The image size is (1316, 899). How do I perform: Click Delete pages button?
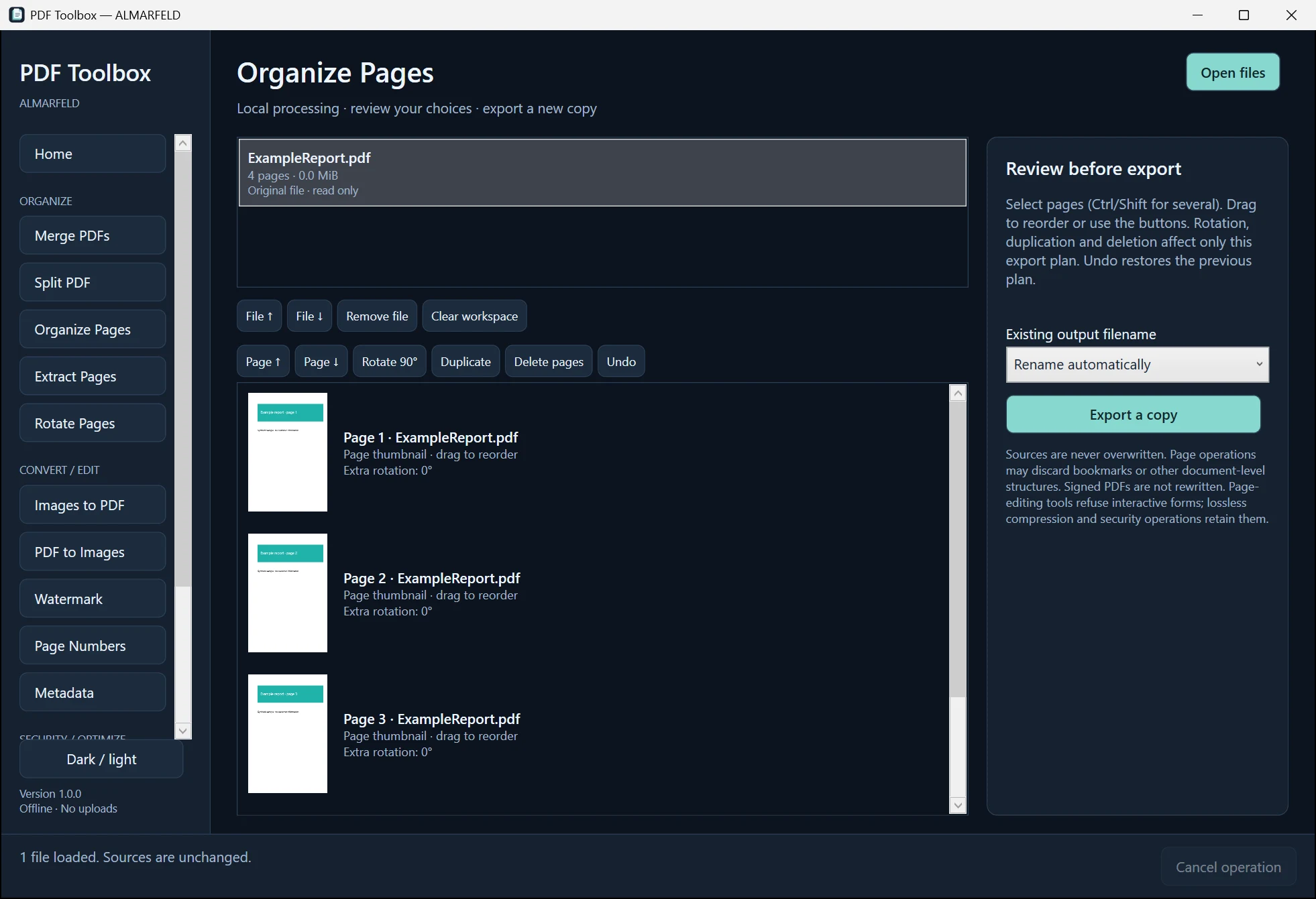coord(549,361)
